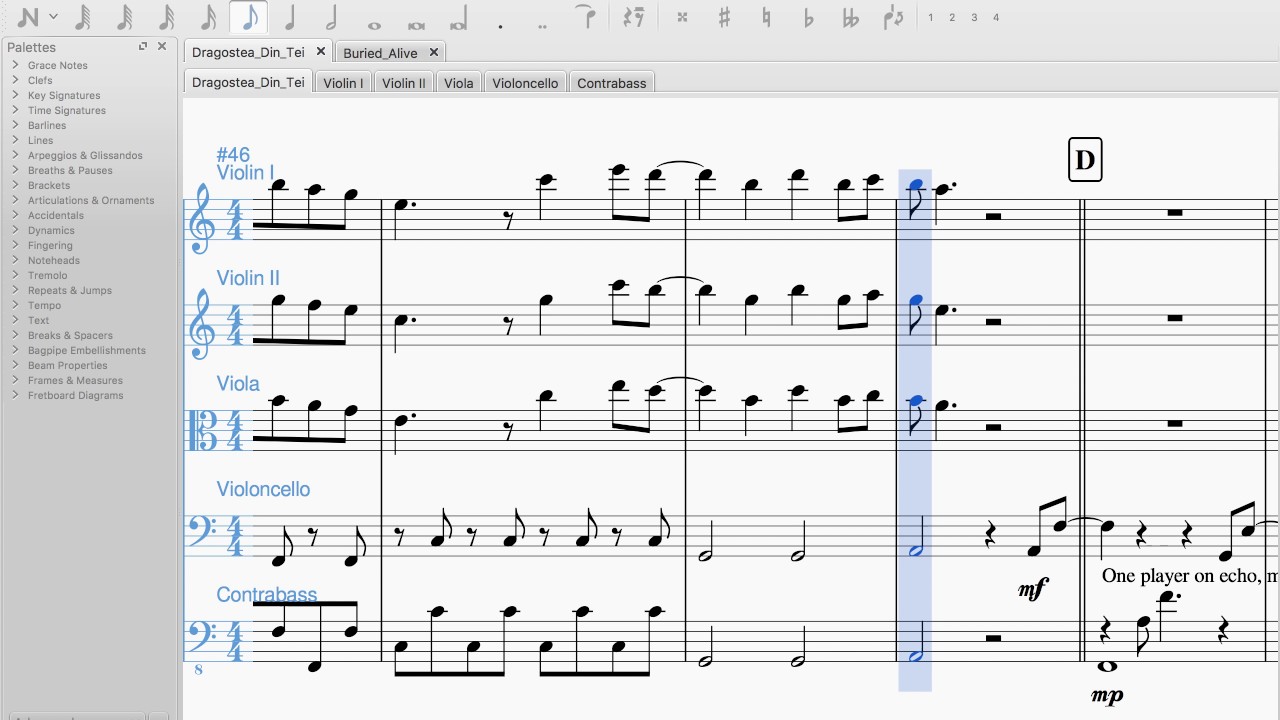1280x720 pixels.
Task: Select the mf dynamic marking
Action: pos(1033,590)
